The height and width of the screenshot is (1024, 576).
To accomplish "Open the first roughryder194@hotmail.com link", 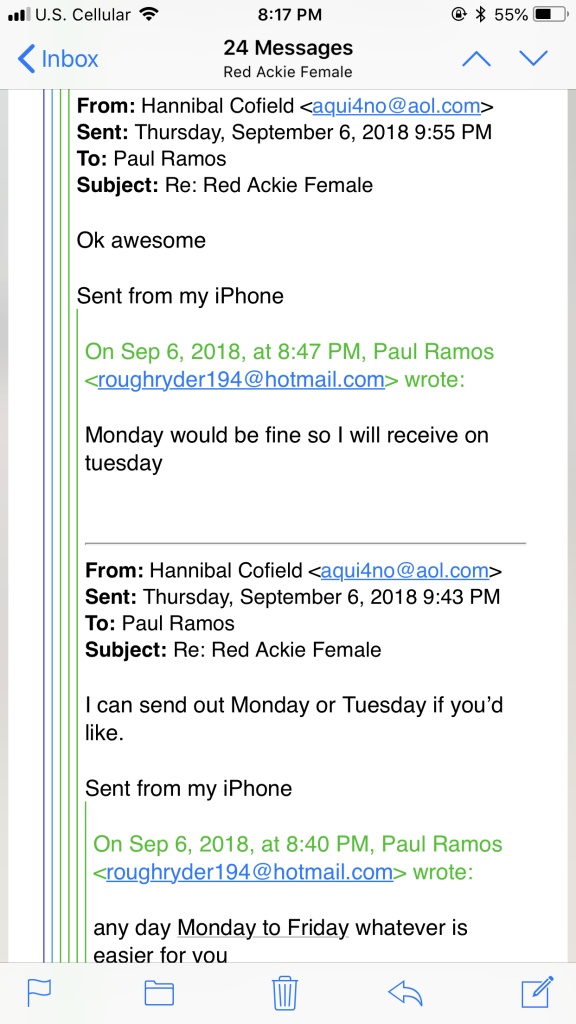I will coord(241,379).
